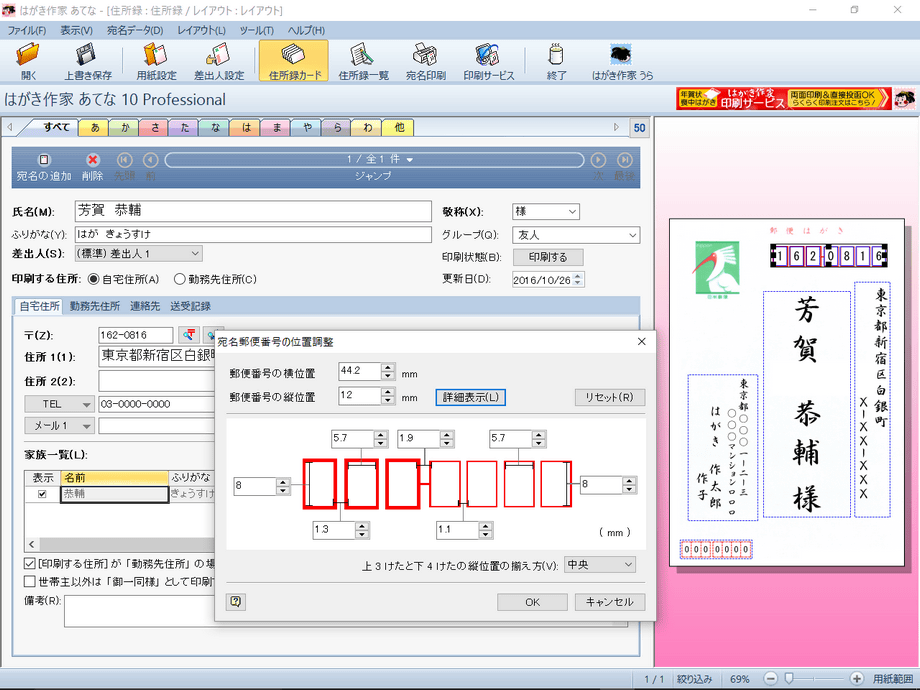
Task: Click the 終了 exit icon
Action: tap(556, 61)
